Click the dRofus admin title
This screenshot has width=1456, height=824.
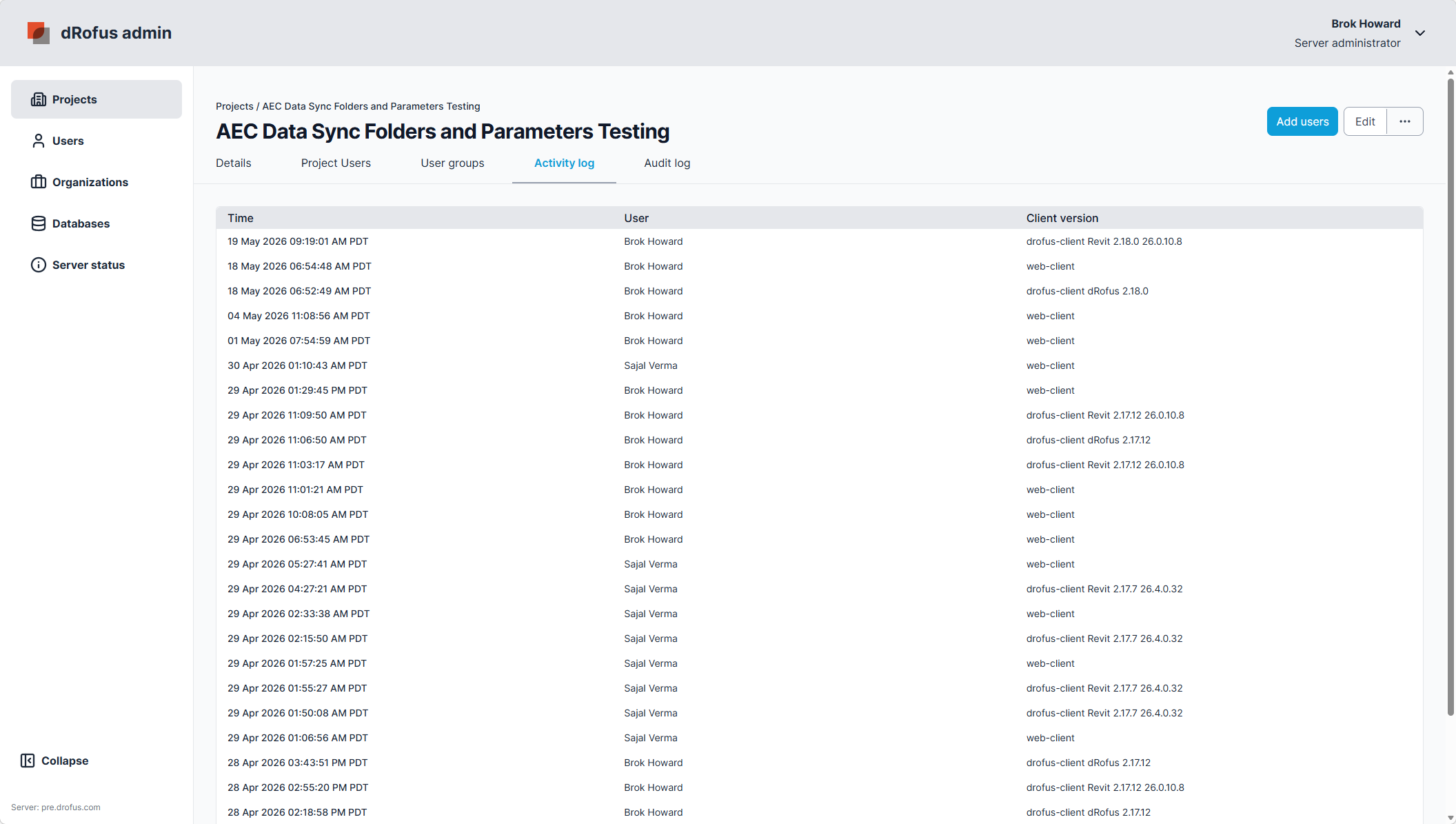(x=116, y=32)
